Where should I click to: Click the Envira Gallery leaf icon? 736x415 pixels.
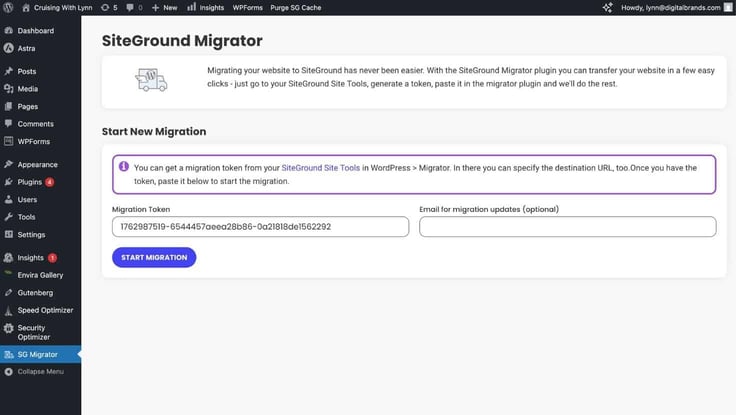coord(8,273)
